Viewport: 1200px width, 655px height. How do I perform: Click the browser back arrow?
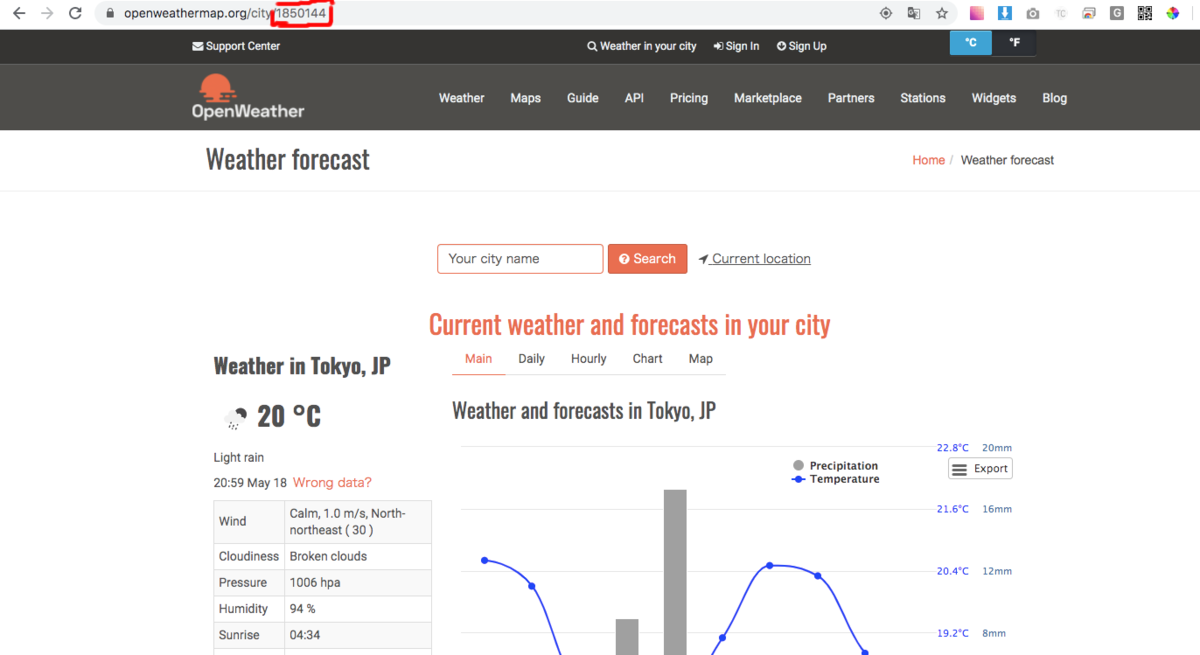pyautogui.click(x=19, y=14)
